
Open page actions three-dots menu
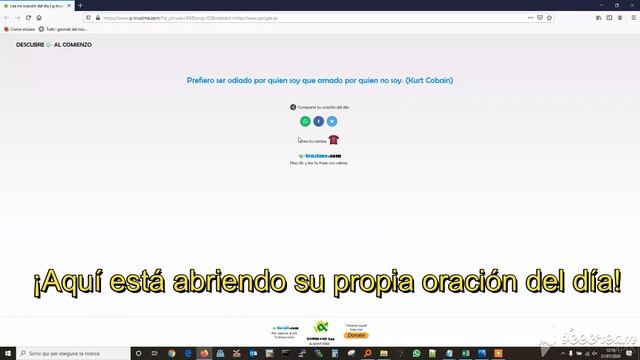coord(530,18)
